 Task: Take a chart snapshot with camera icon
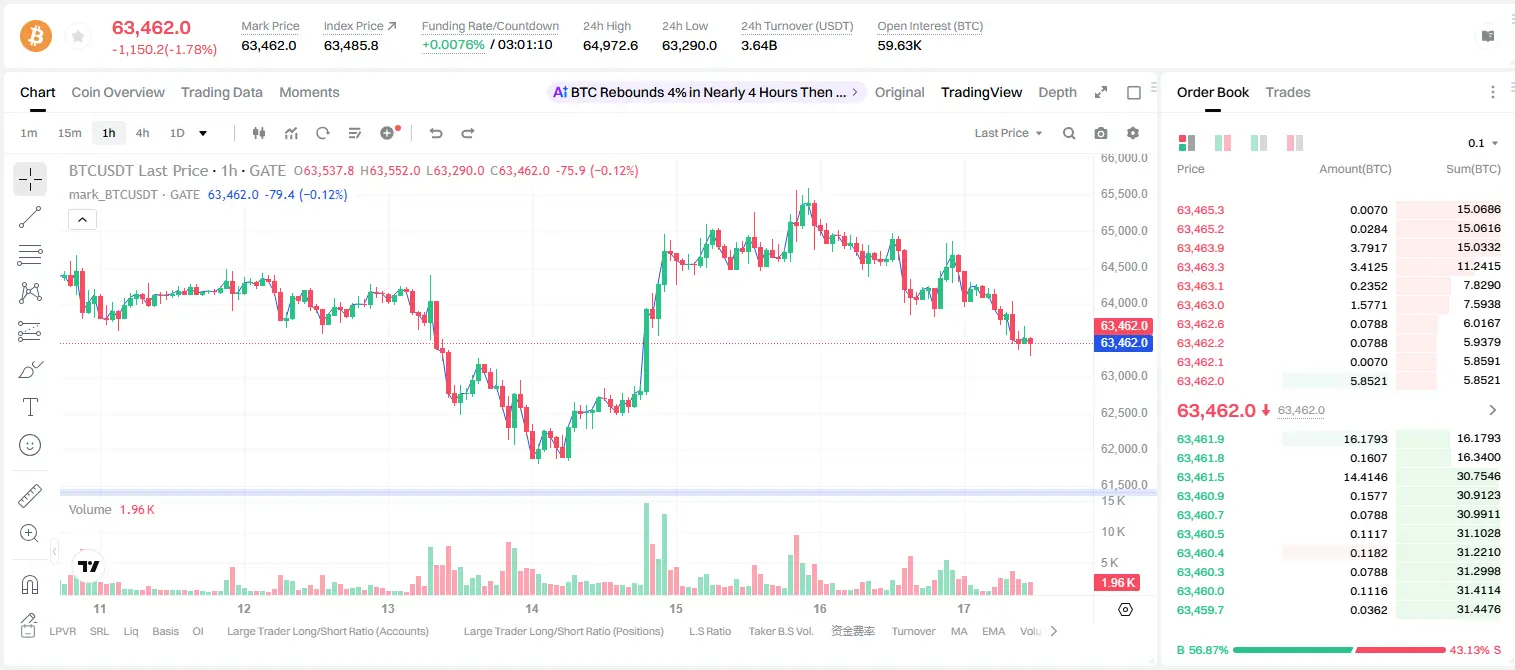point(1101,133)
